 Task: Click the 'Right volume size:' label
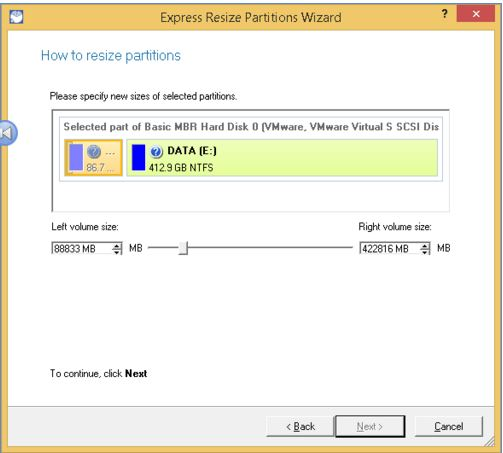(395, 227)
